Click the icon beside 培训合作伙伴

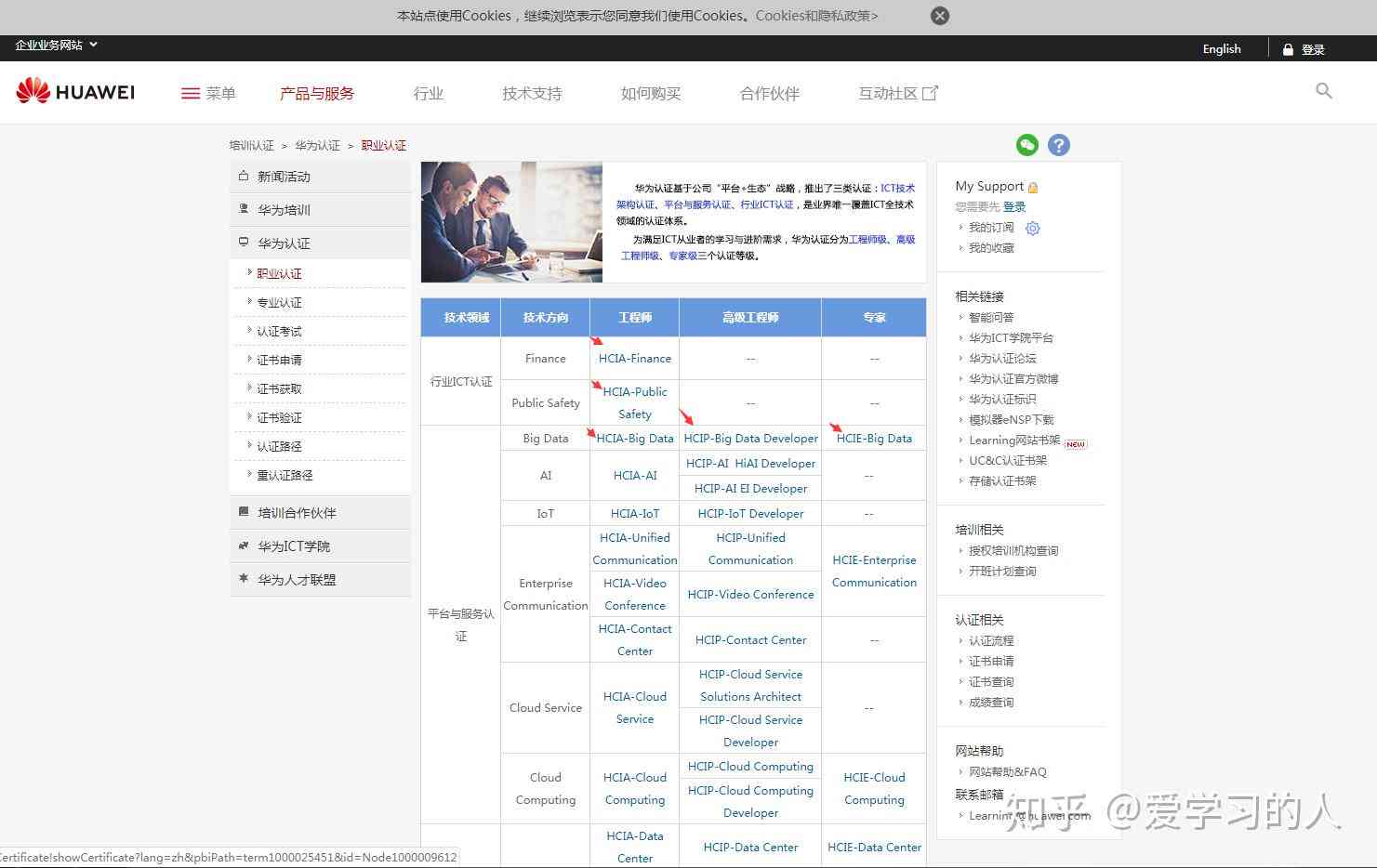point(244,512)
